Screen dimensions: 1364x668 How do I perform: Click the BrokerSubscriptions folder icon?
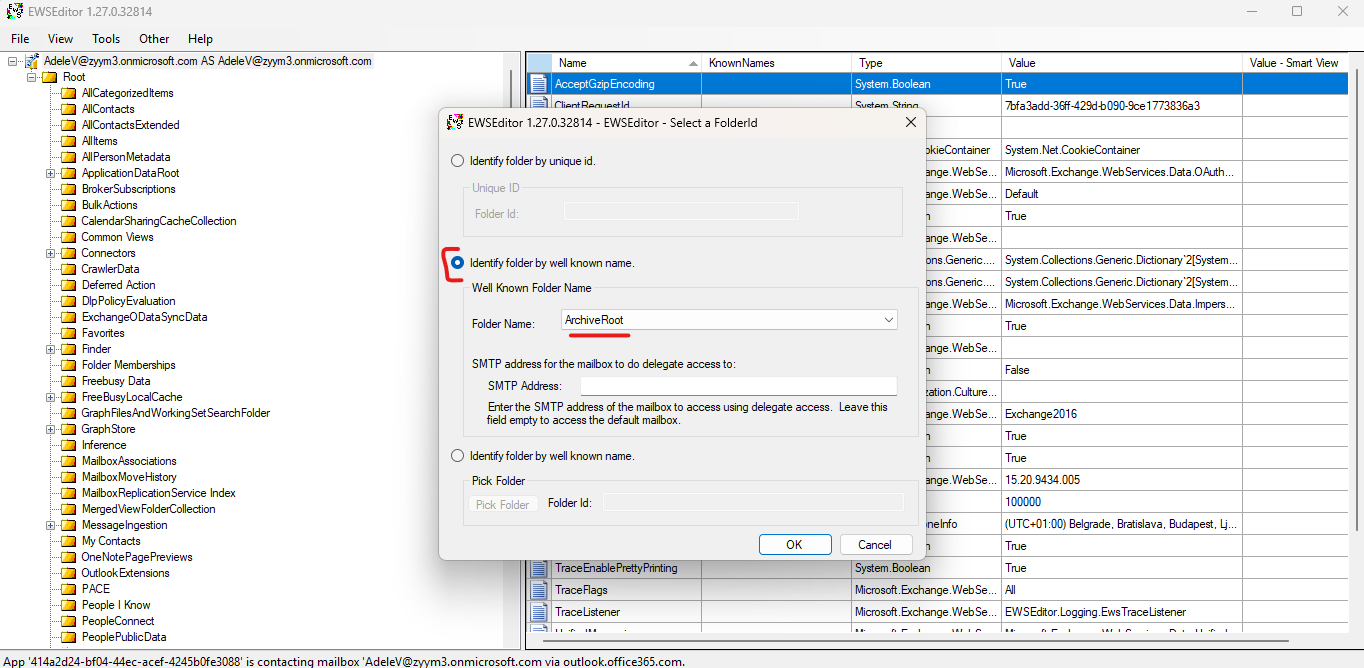[x=69, y=189]
